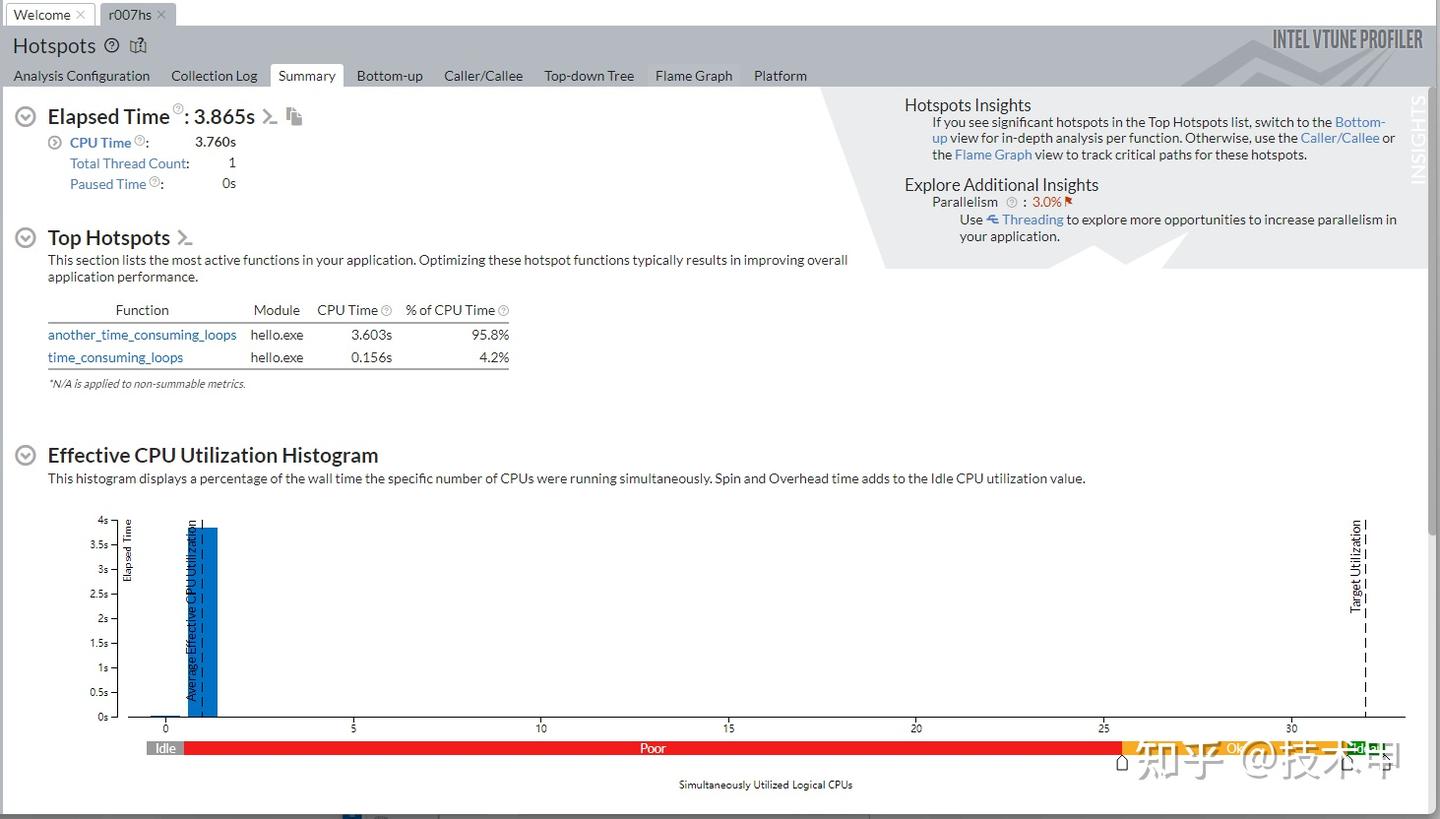
Task: Open the Flame Graph tab
Action: tap(693, 75)
